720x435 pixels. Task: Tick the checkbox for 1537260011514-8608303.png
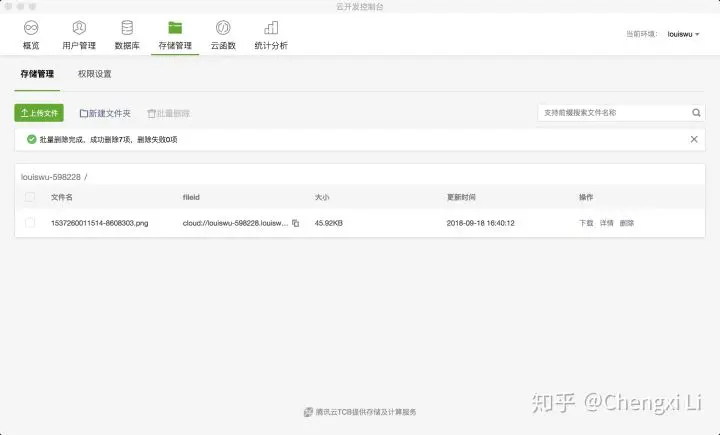[30, 223]
